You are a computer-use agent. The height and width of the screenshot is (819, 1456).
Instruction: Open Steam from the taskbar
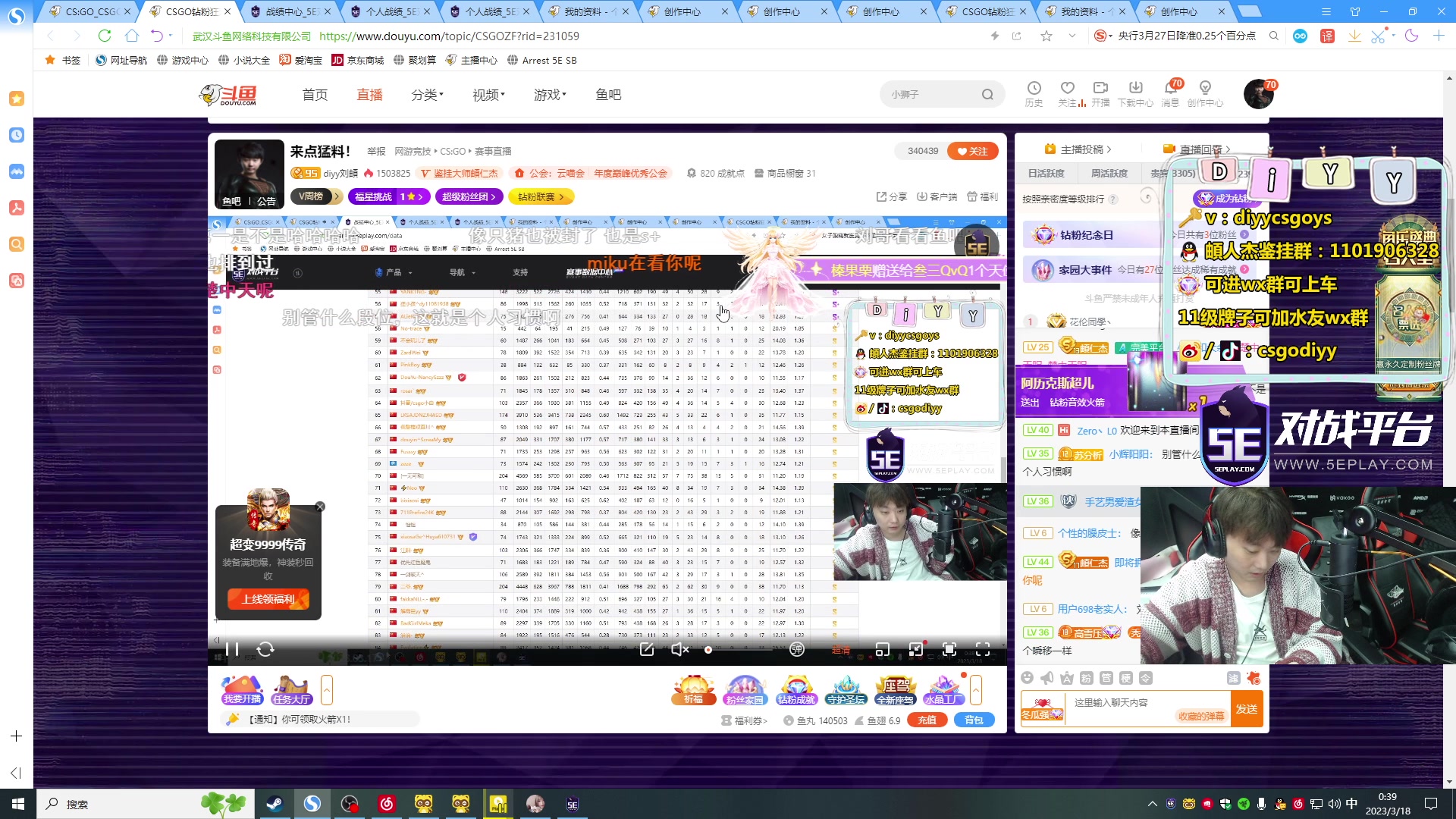[x=275, y=804]
